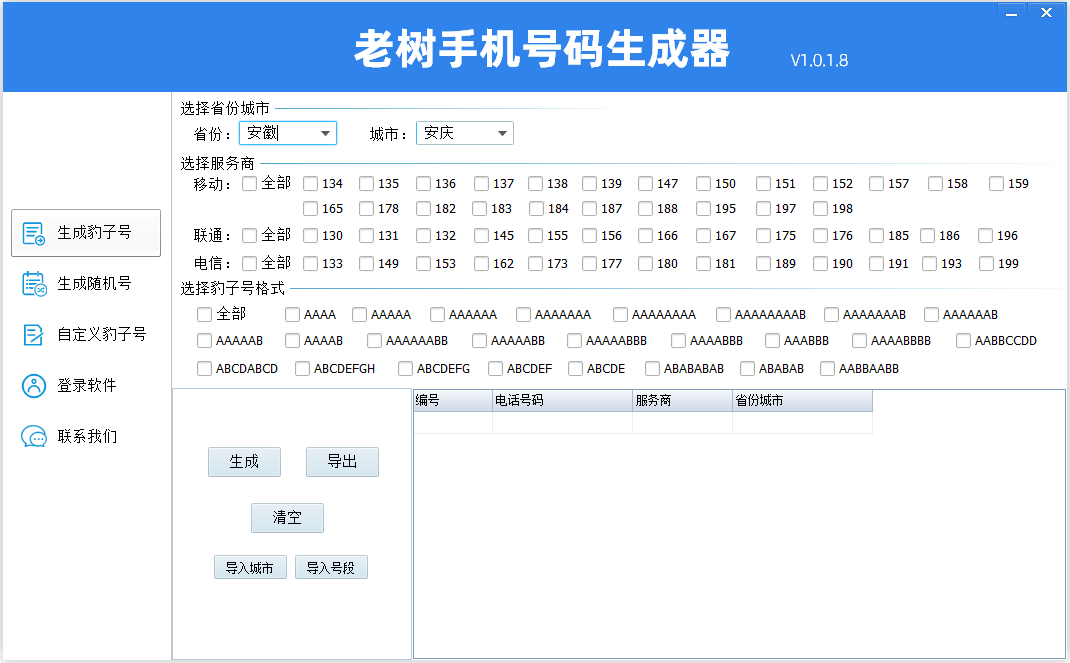Tick the AABBCCDD format checkbox
Screen dimensions: 1070x663
pyautogui.click(x=964, y=340)
